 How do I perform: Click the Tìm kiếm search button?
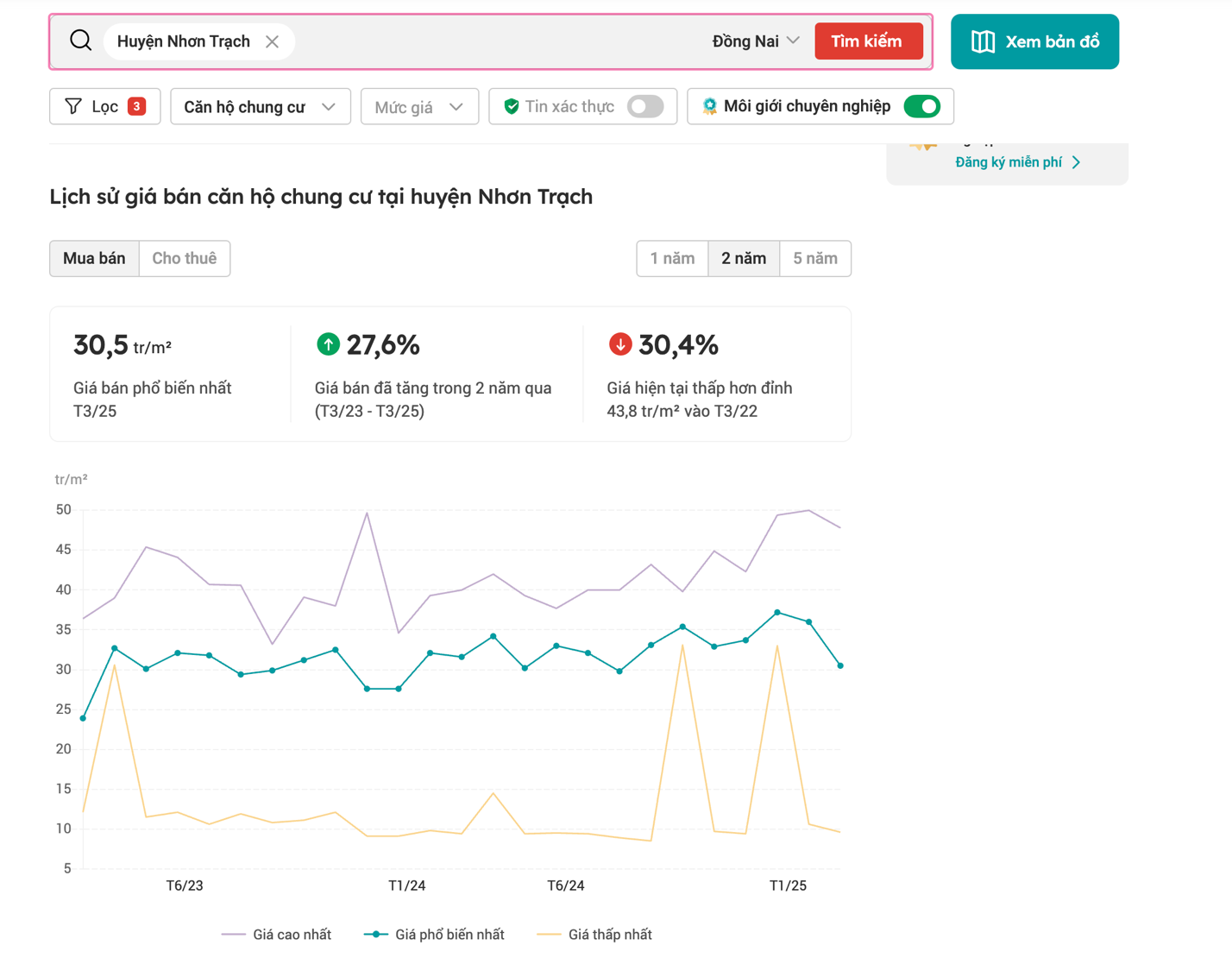point(868,41)
